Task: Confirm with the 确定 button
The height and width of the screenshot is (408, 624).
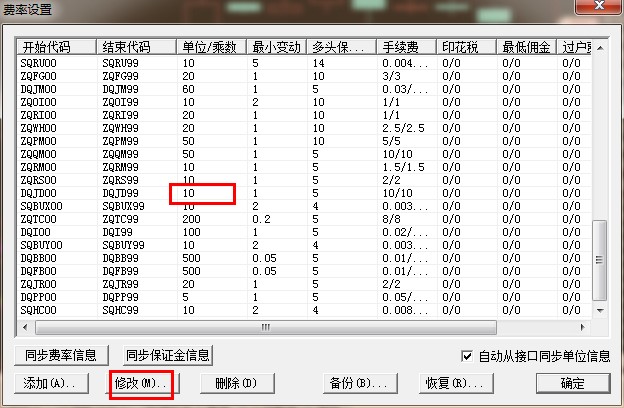Action: click(573, 383)
